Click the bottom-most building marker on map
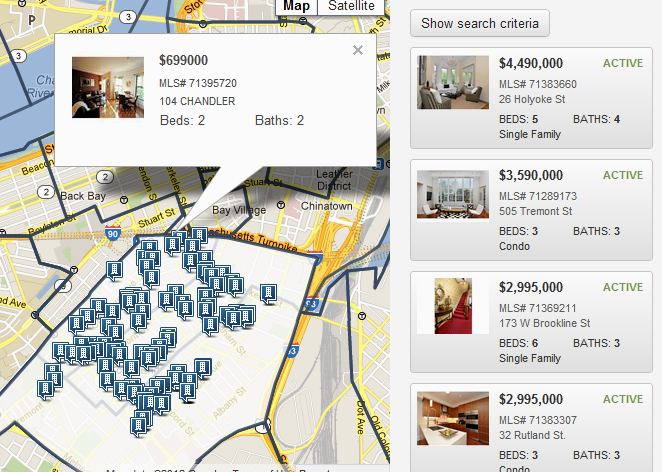The height and width of the screenshot is (472, 662). (138, 427)
